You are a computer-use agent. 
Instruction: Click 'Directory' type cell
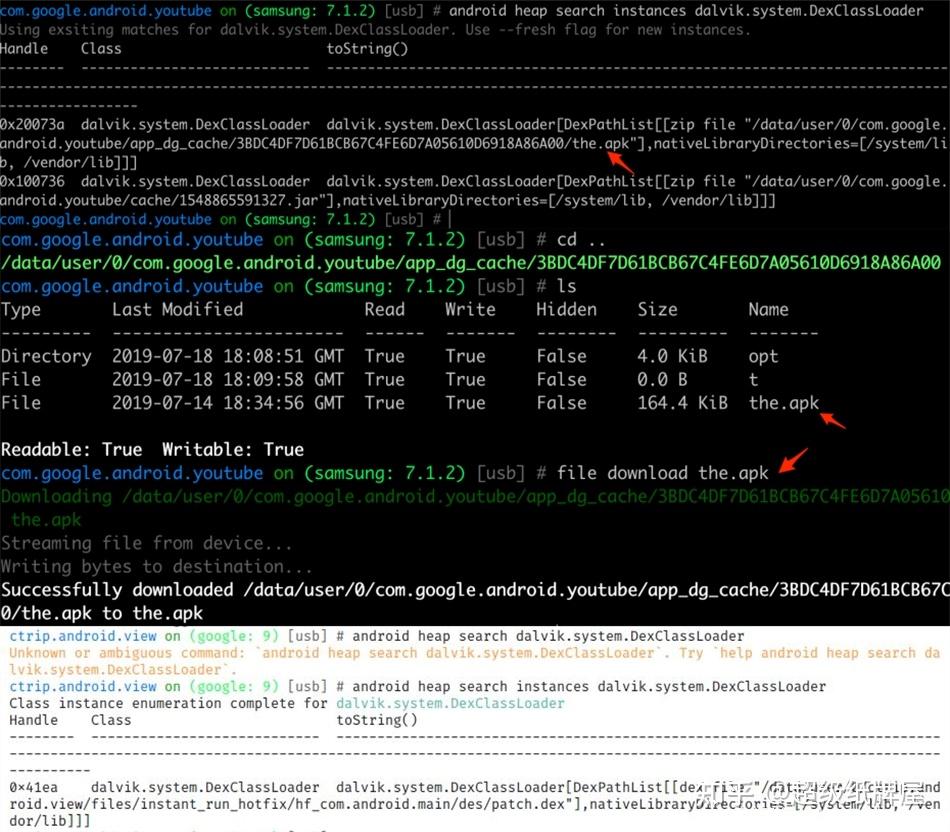pyautogui.click(x=46, y=356)
